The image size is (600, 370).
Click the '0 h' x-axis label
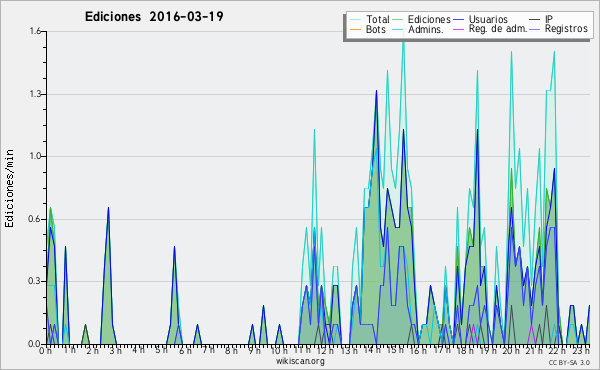(45, 351)
